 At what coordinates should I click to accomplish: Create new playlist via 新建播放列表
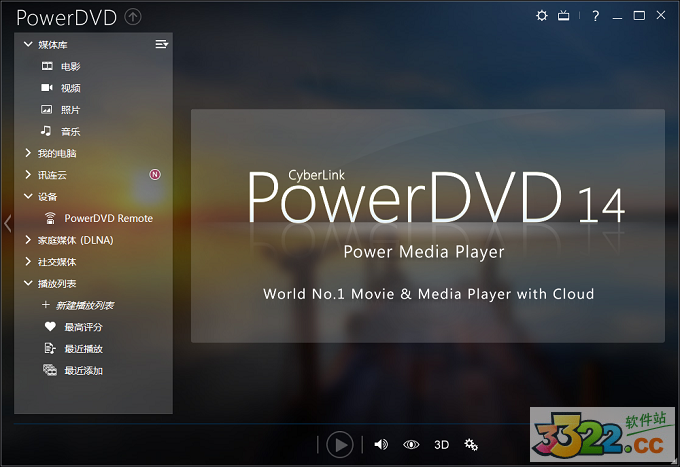(x=85, y=305)
